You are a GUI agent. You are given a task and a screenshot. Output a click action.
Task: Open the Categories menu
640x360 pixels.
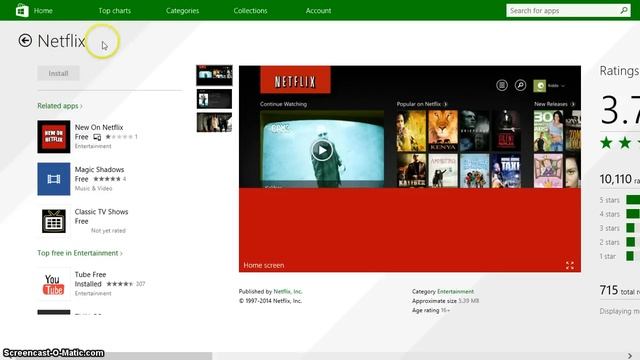(x=182, y=11)
